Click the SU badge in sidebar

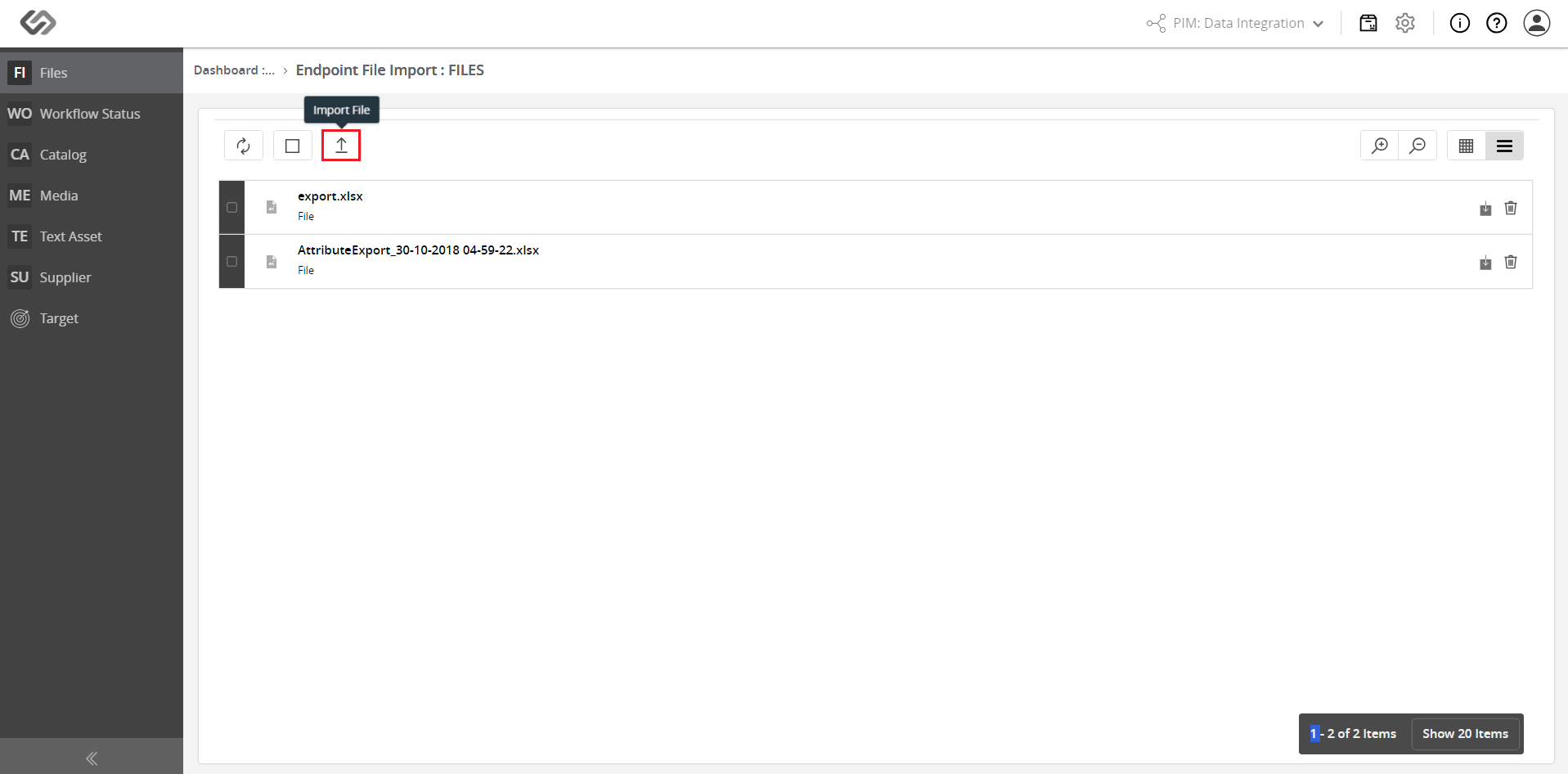point(20,277)
